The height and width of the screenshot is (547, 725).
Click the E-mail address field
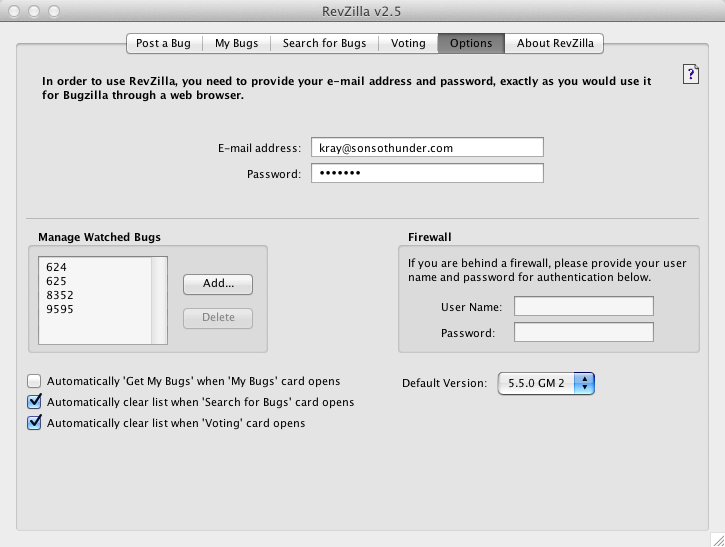427,148
